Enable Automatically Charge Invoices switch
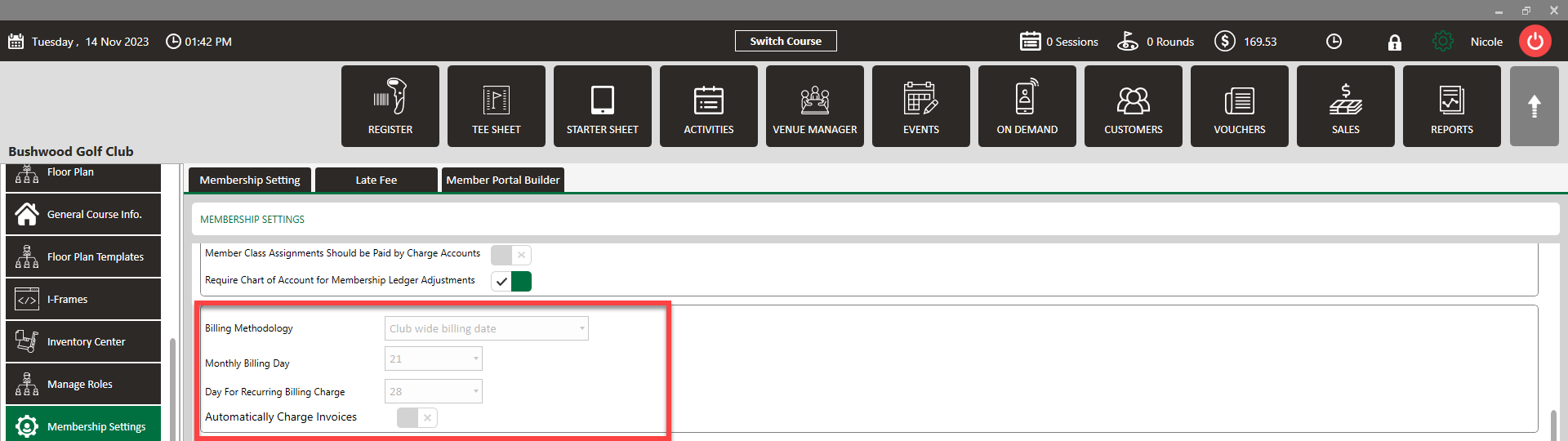 [x=417, y=418]
